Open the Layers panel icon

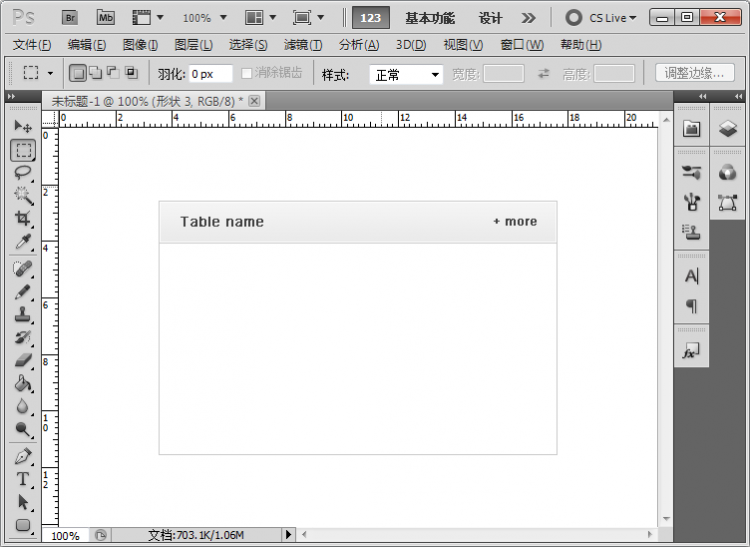pos(728,128)
